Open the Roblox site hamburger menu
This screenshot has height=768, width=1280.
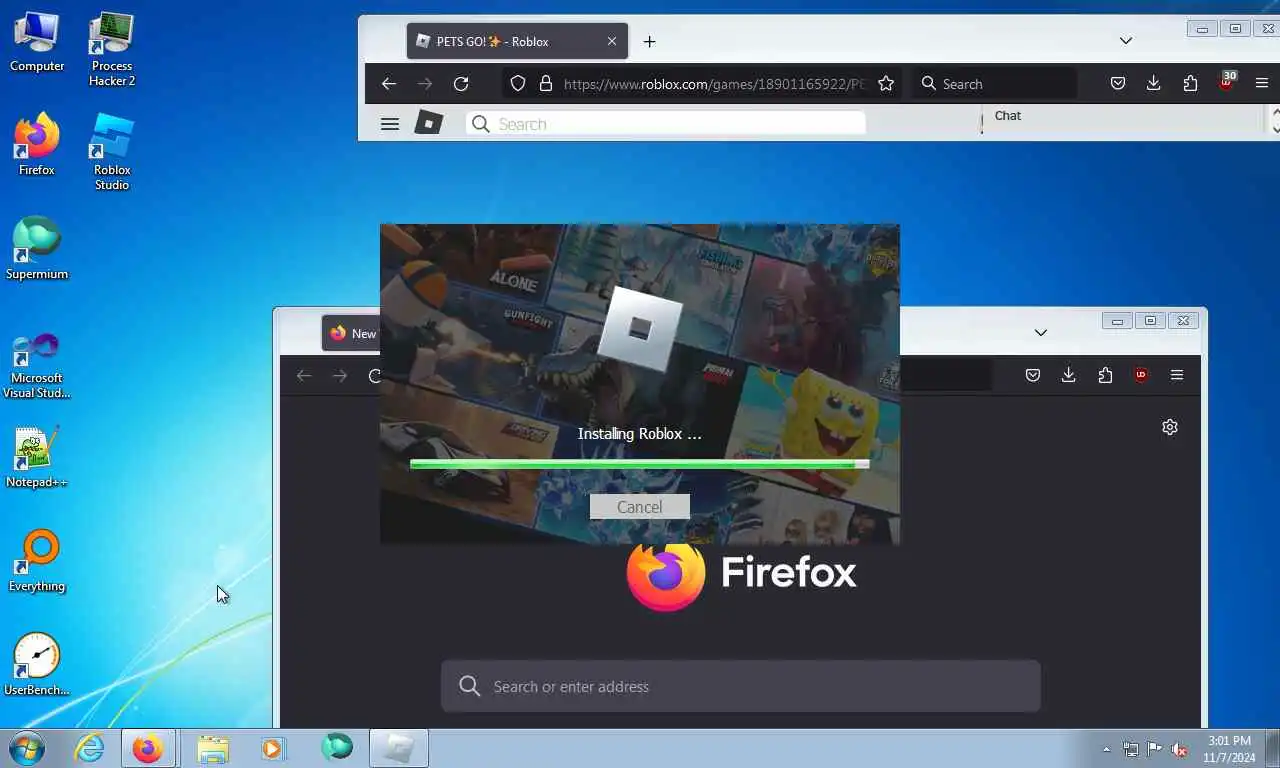click(390, 124)
